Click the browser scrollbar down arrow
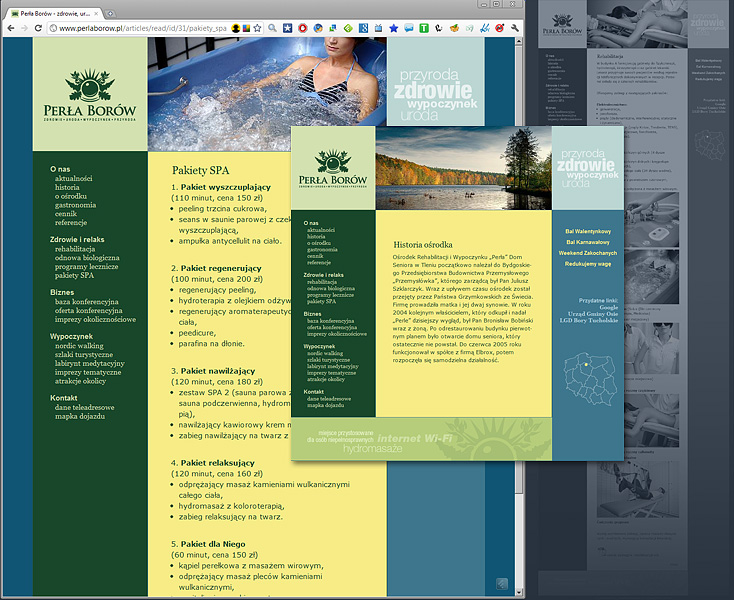 coord(519,592)
